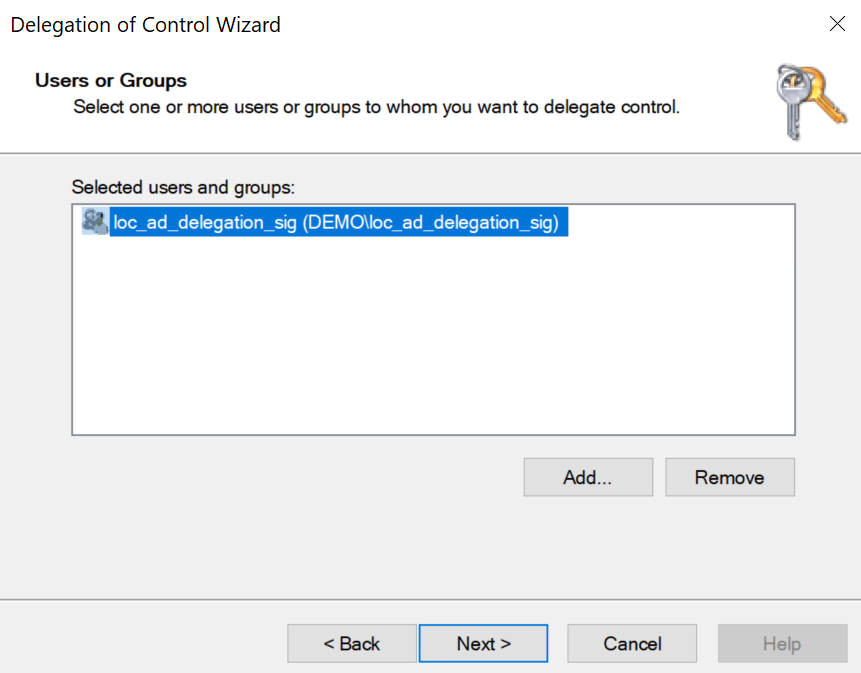Proceed with the Next > button
Viewport: 861px width, 673px height.
click(x=483, y=643)
